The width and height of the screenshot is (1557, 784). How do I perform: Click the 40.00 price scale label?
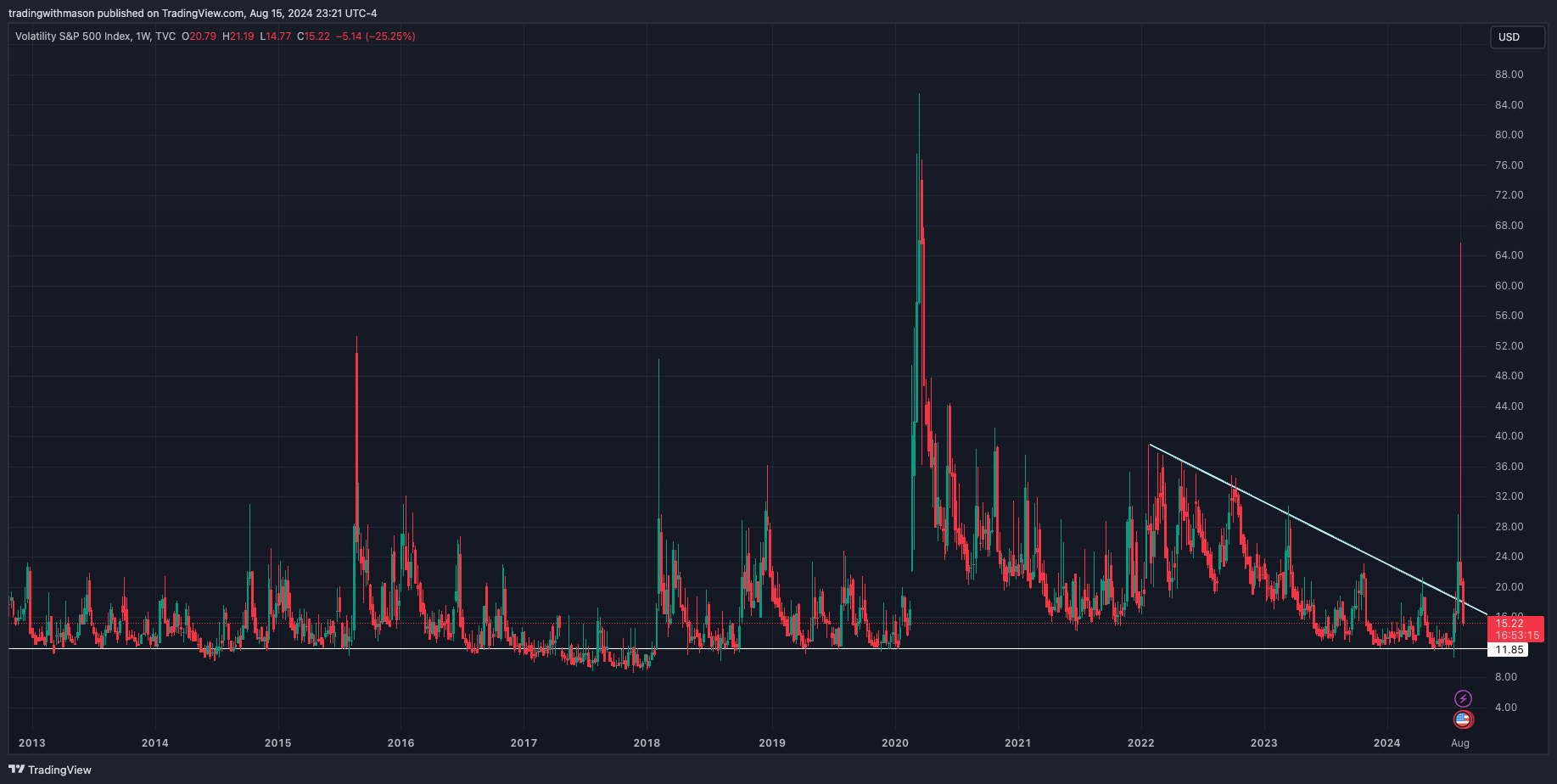click(x=1509, y=436)
